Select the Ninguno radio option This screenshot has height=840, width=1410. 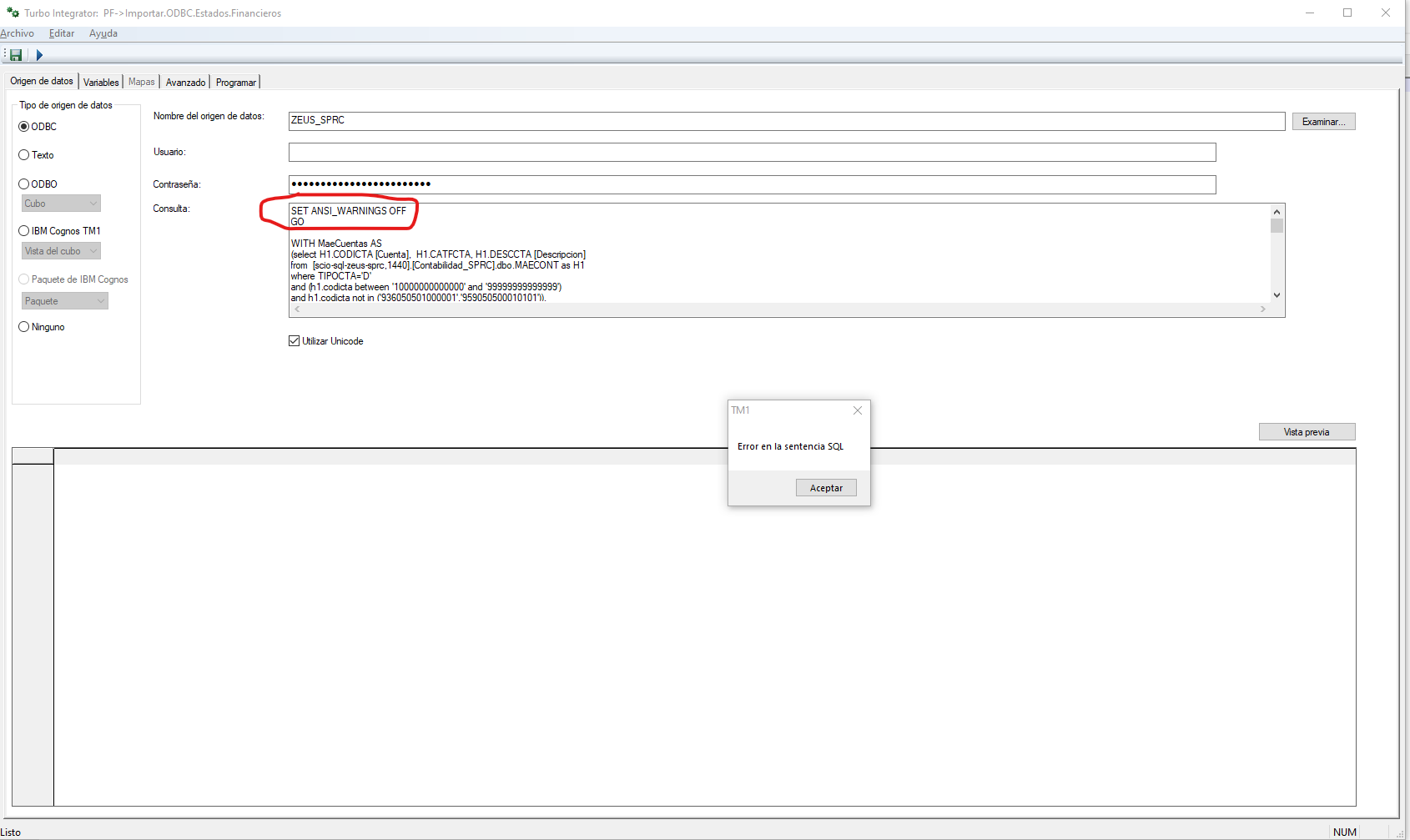(x=24, y=327)
